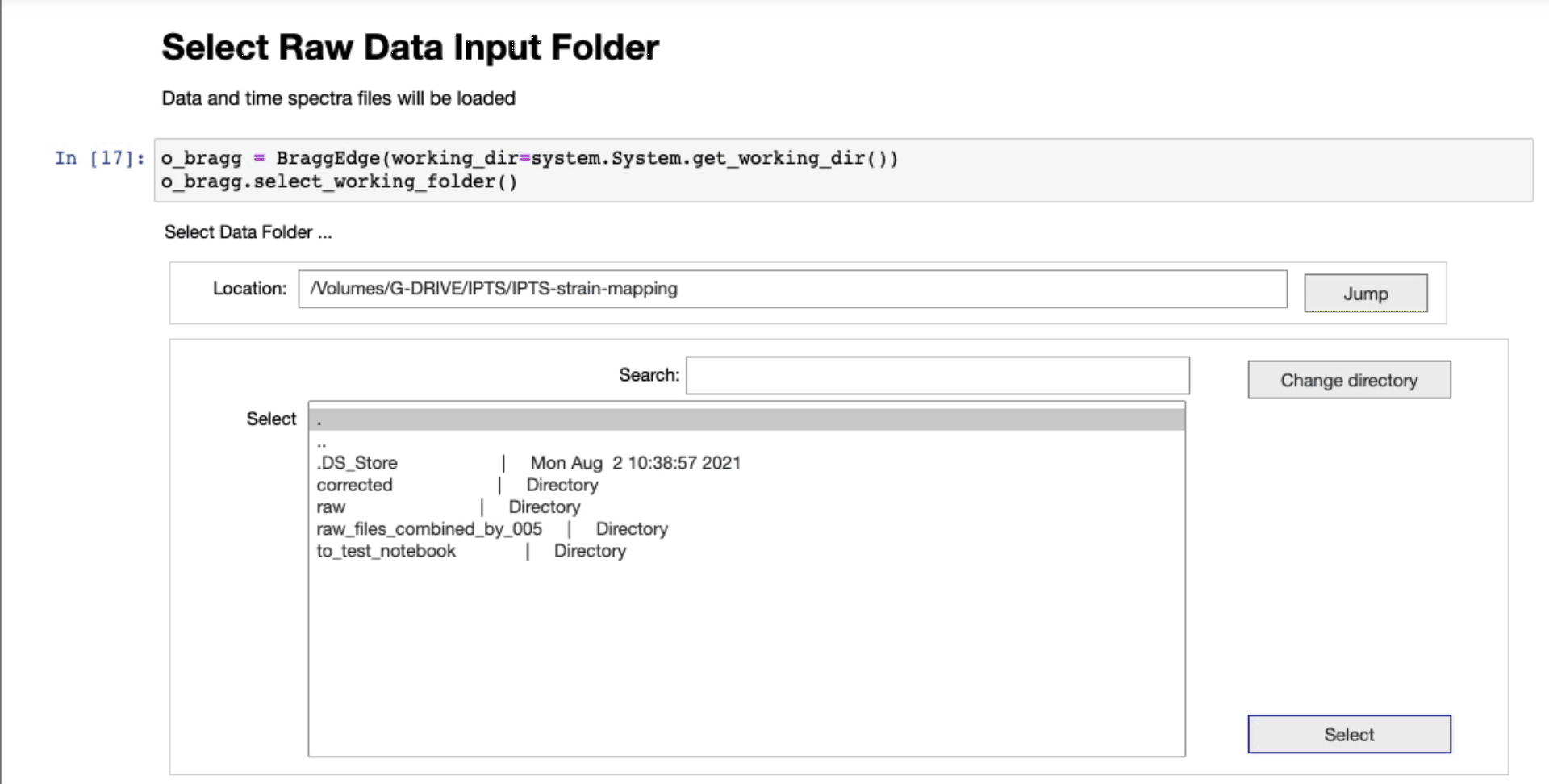Viewport: 1549px width, 784px height.
Task: Click the In [17] cell prompt
Action: pyautogui.click(x=99, y=158)
